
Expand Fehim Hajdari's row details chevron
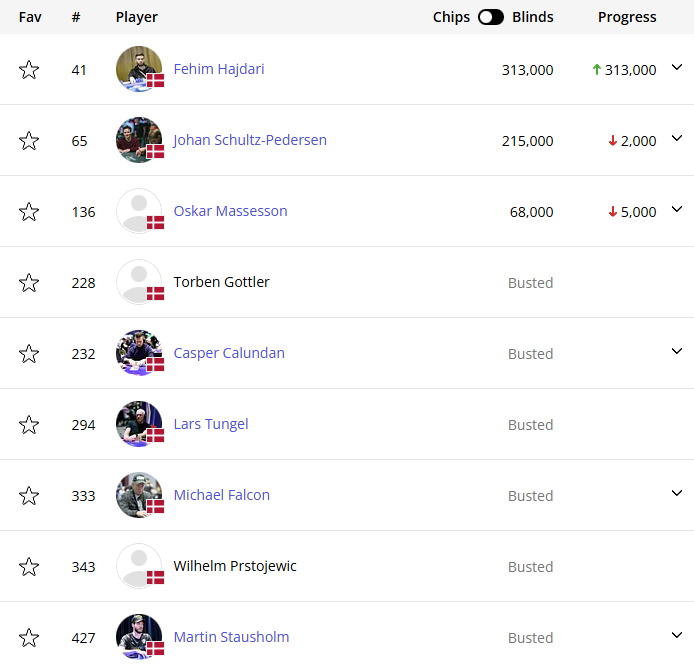[677, 68]
